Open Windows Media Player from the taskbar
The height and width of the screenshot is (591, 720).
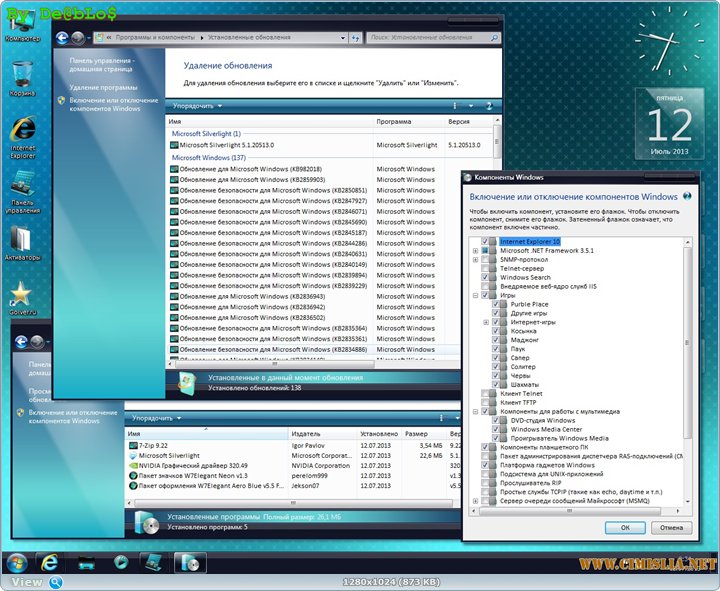tap(121, 561)
